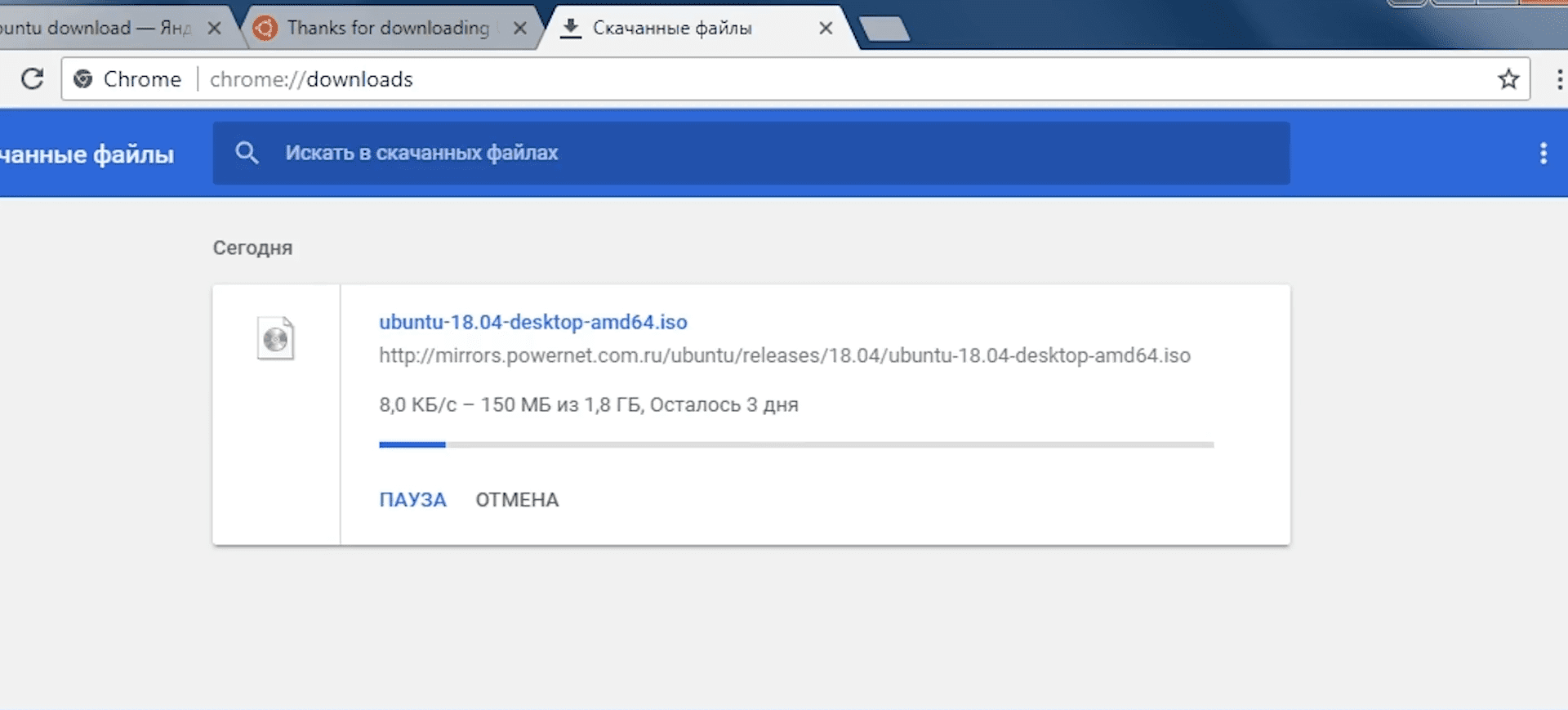This screenshot has height=710, width=1568.
Task: Click the 'Сегодня' date heading
Action: (252, 248)
